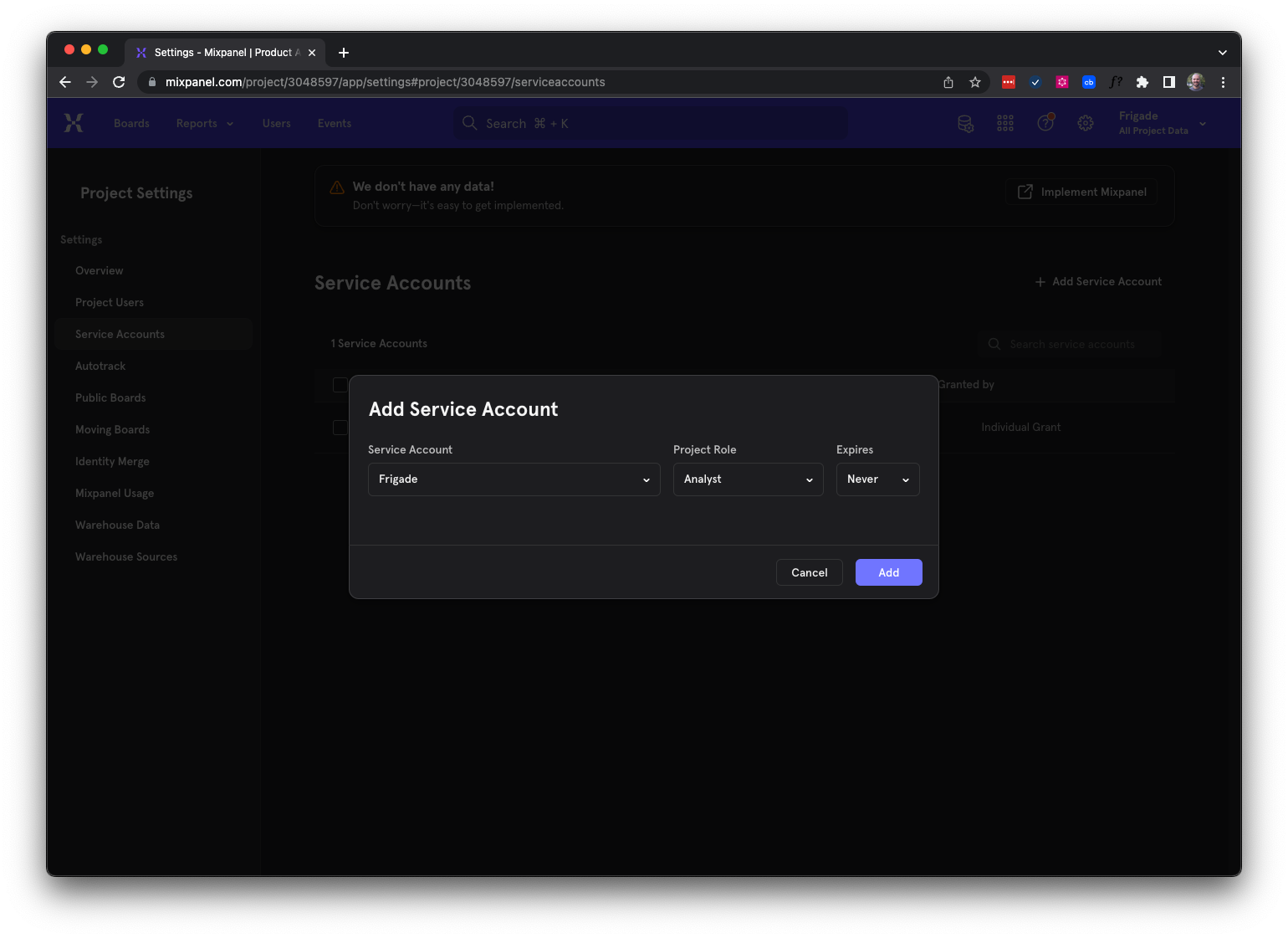Open Users in top navigation

[277, 123]
